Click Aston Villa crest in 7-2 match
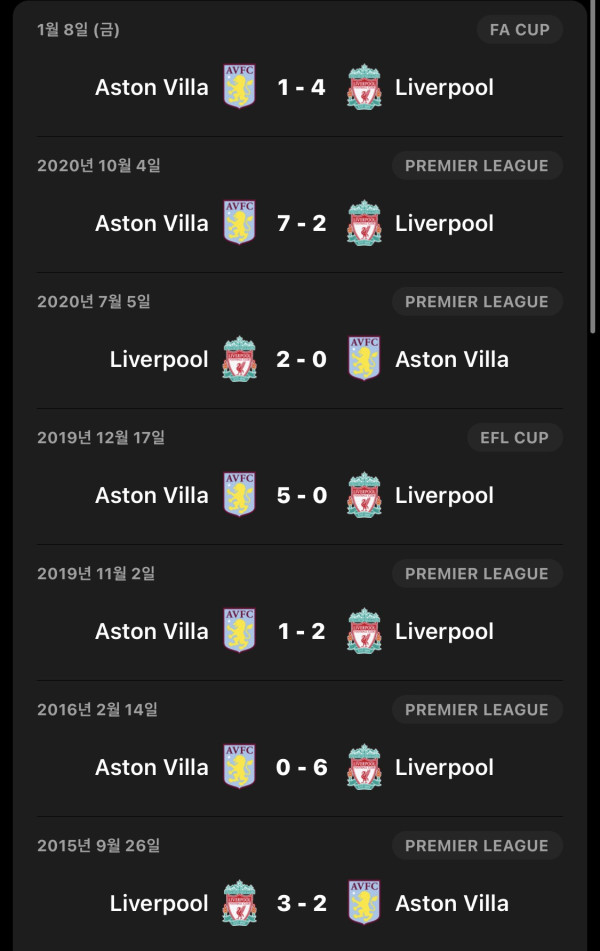This screenshot has width=600, height=951. coord(240,223)
